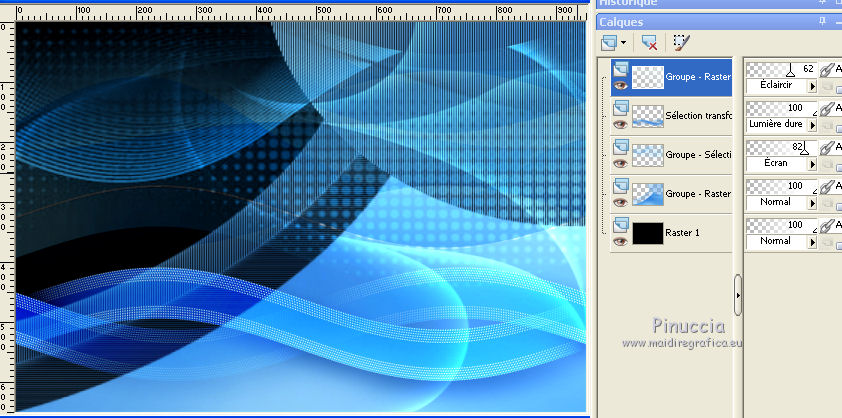Select the Groupe - Raster layer name above Raster 1
Image resolution: width=842 pixels, height=418 pixels.
pyautogui.click(x=698, y=194)
